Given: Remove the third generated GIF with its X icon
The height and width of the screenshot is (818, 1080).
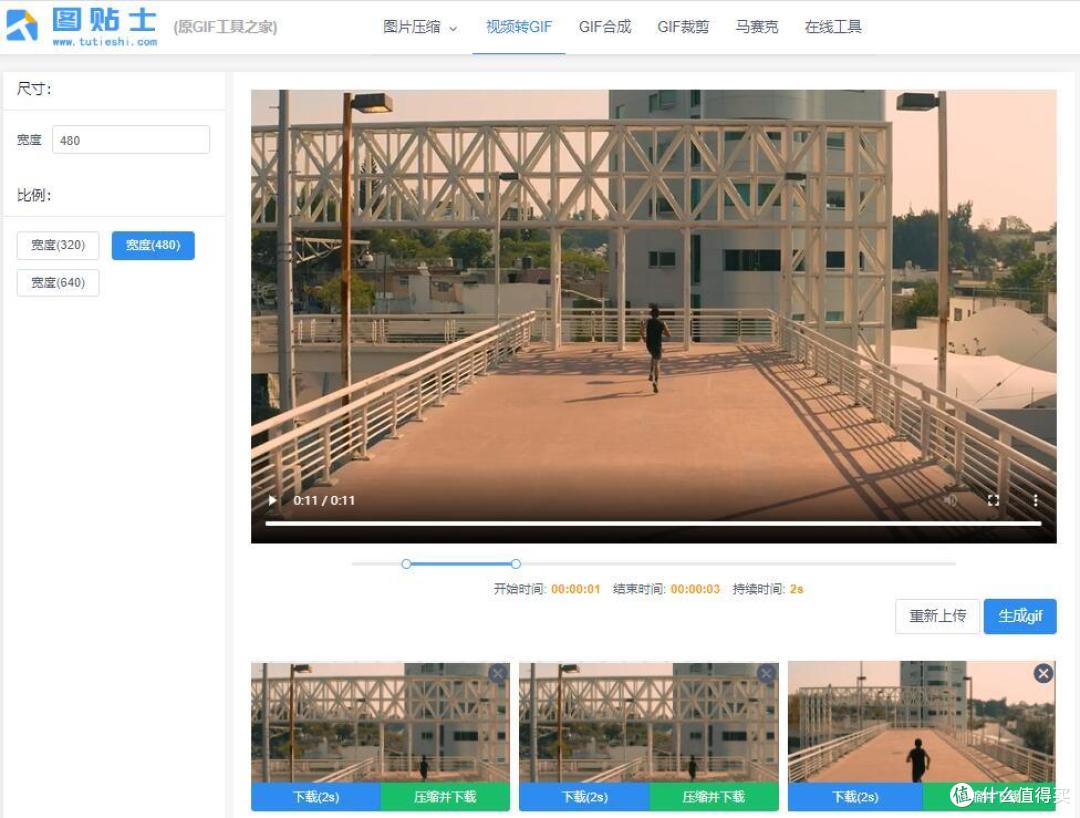Looking at the screenshot, I should pos(1043,673).
